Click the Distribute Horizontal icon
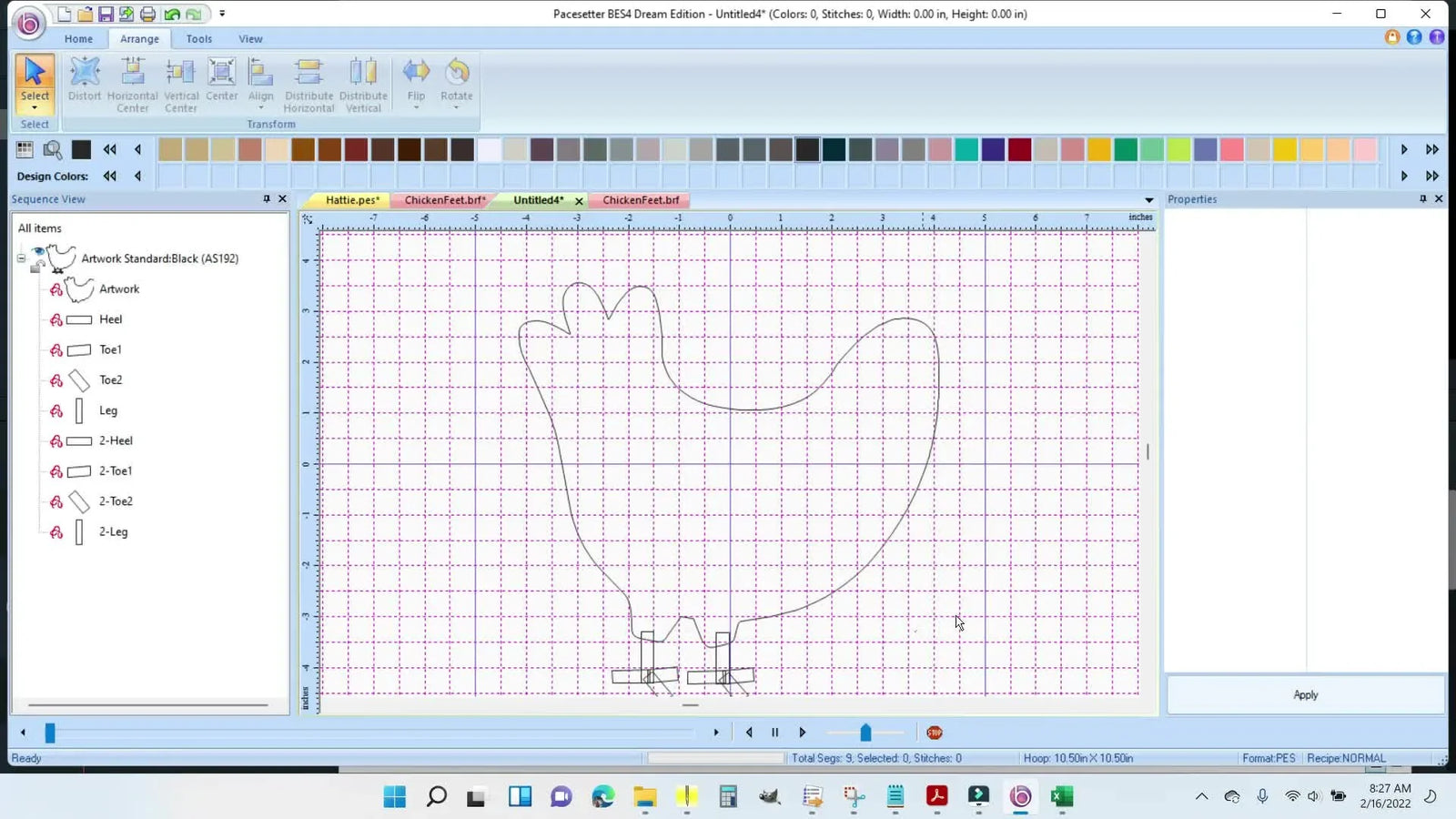Viewport: 1456px width, 819px height. (308, 70)
